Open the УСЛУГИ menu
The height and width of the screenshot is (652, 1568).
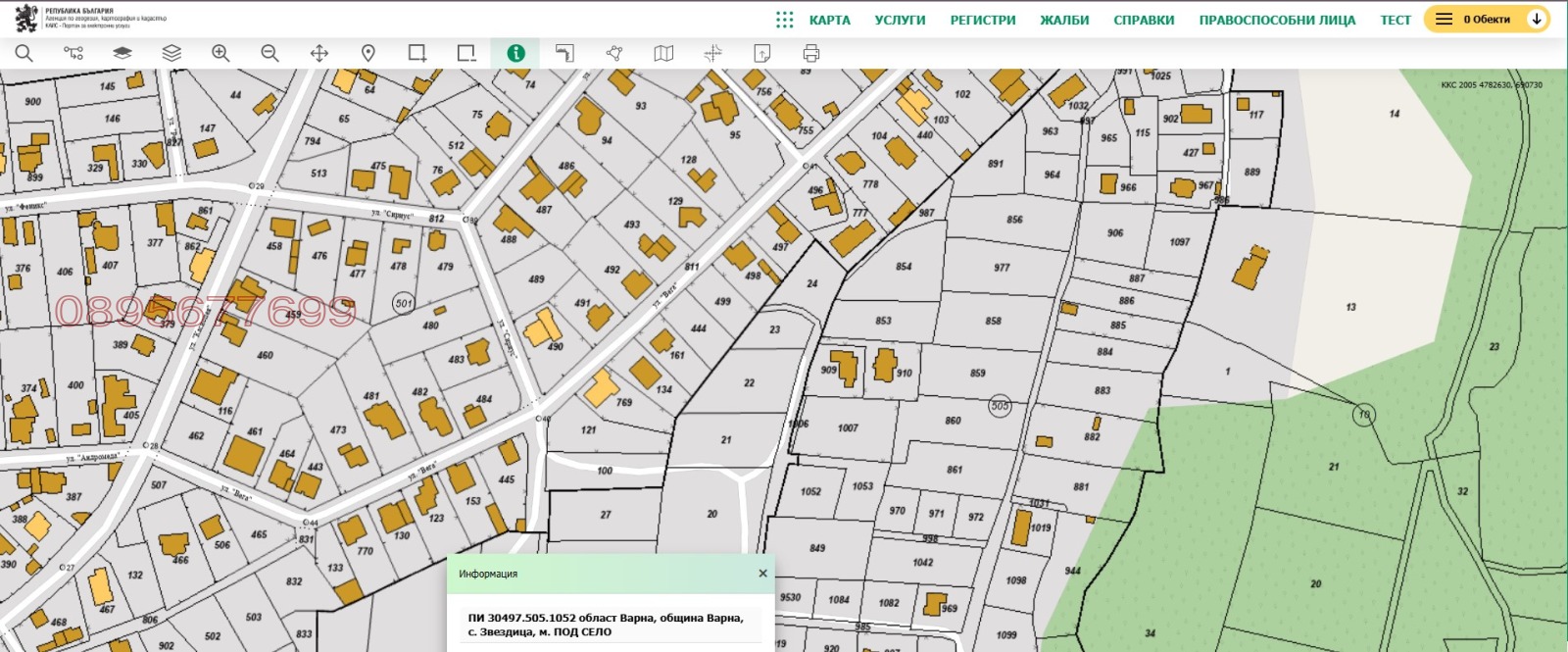click(x=900, y=20)
